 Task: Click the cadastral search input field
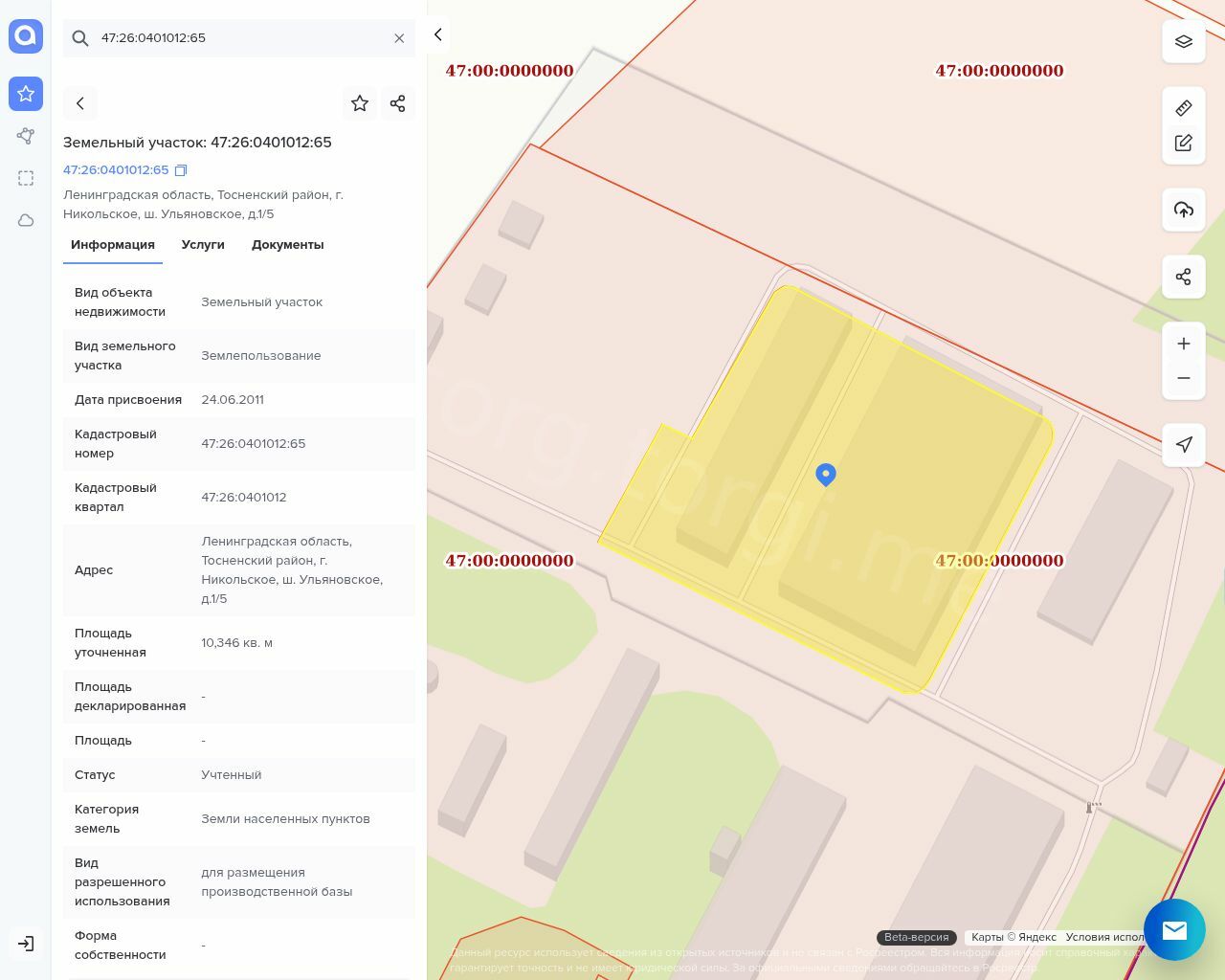pos(239,38)
